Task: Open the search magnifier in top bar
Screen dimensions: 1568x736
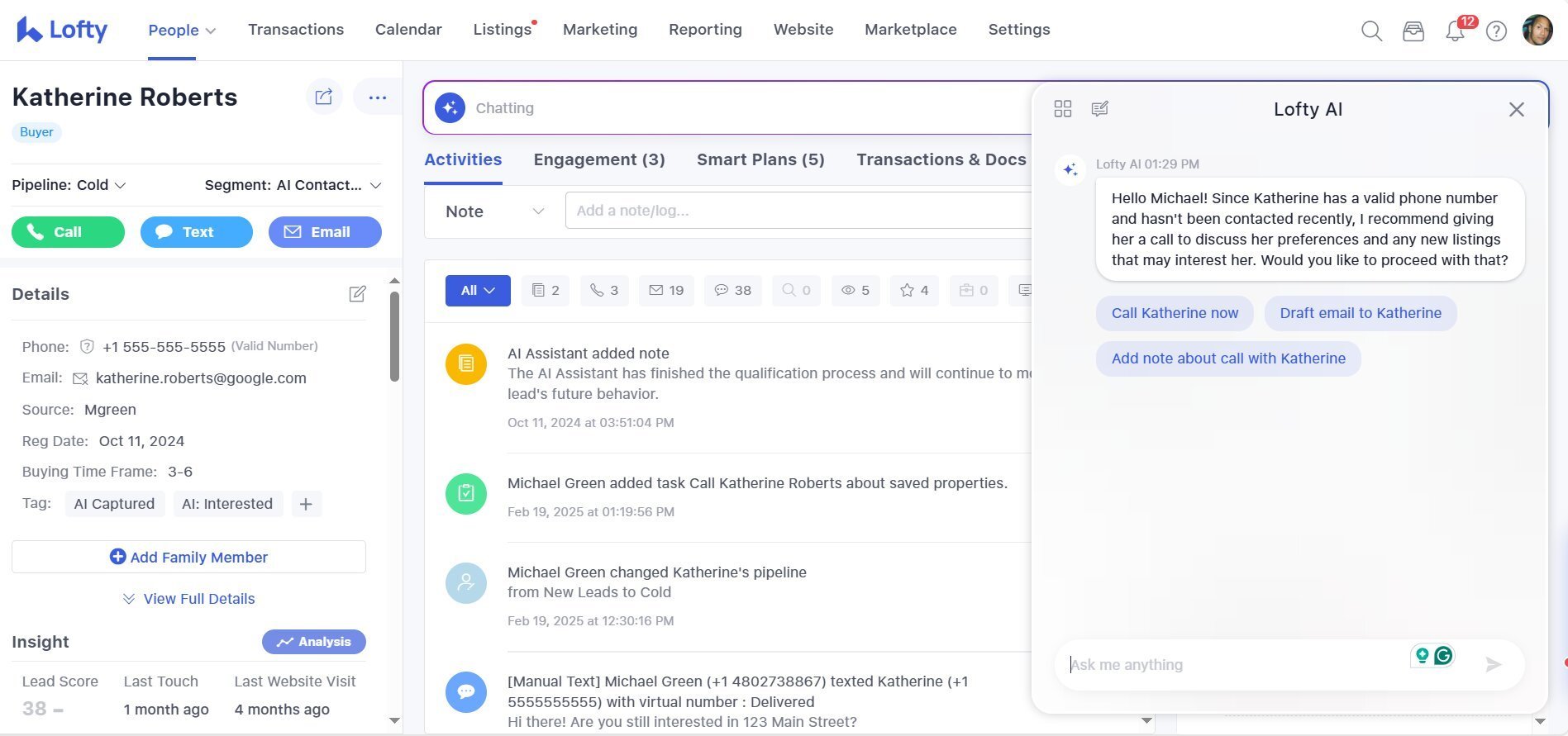Action: click(1371, 31)
